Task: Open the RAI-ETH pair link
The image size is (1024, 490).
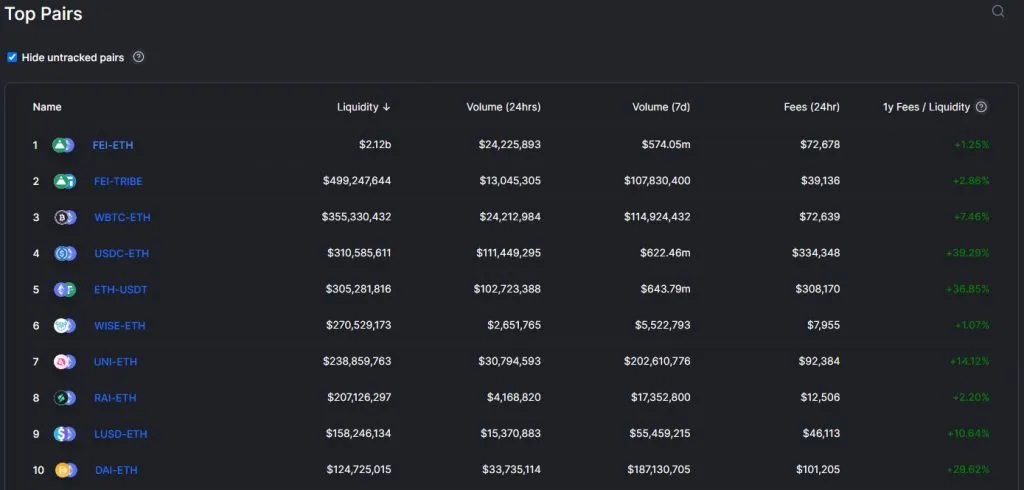Action: (115, 398)
